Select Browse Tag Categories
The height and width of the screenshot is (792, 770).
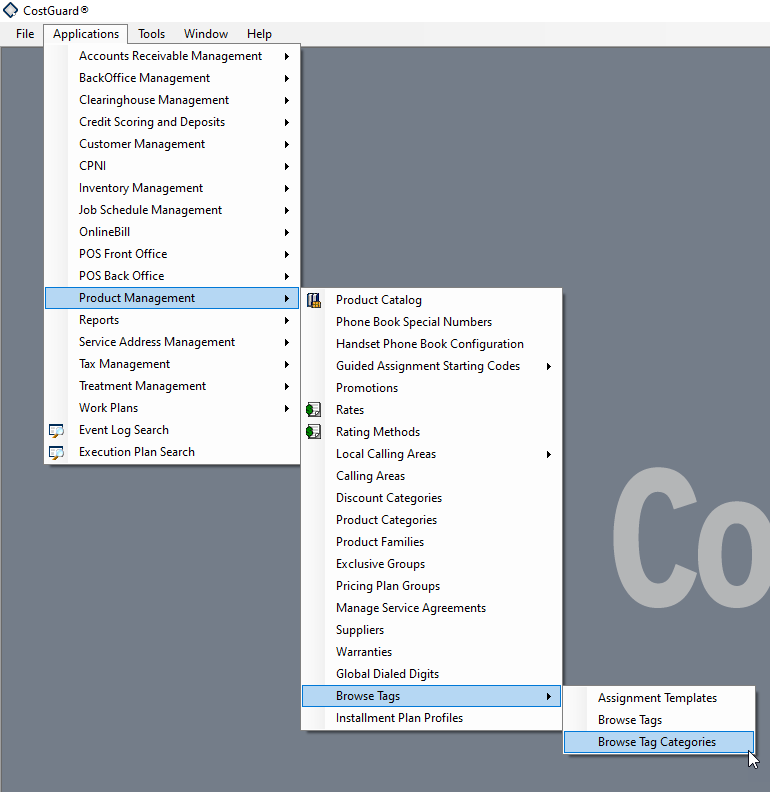pyautogui.click(x=656, y=742)
